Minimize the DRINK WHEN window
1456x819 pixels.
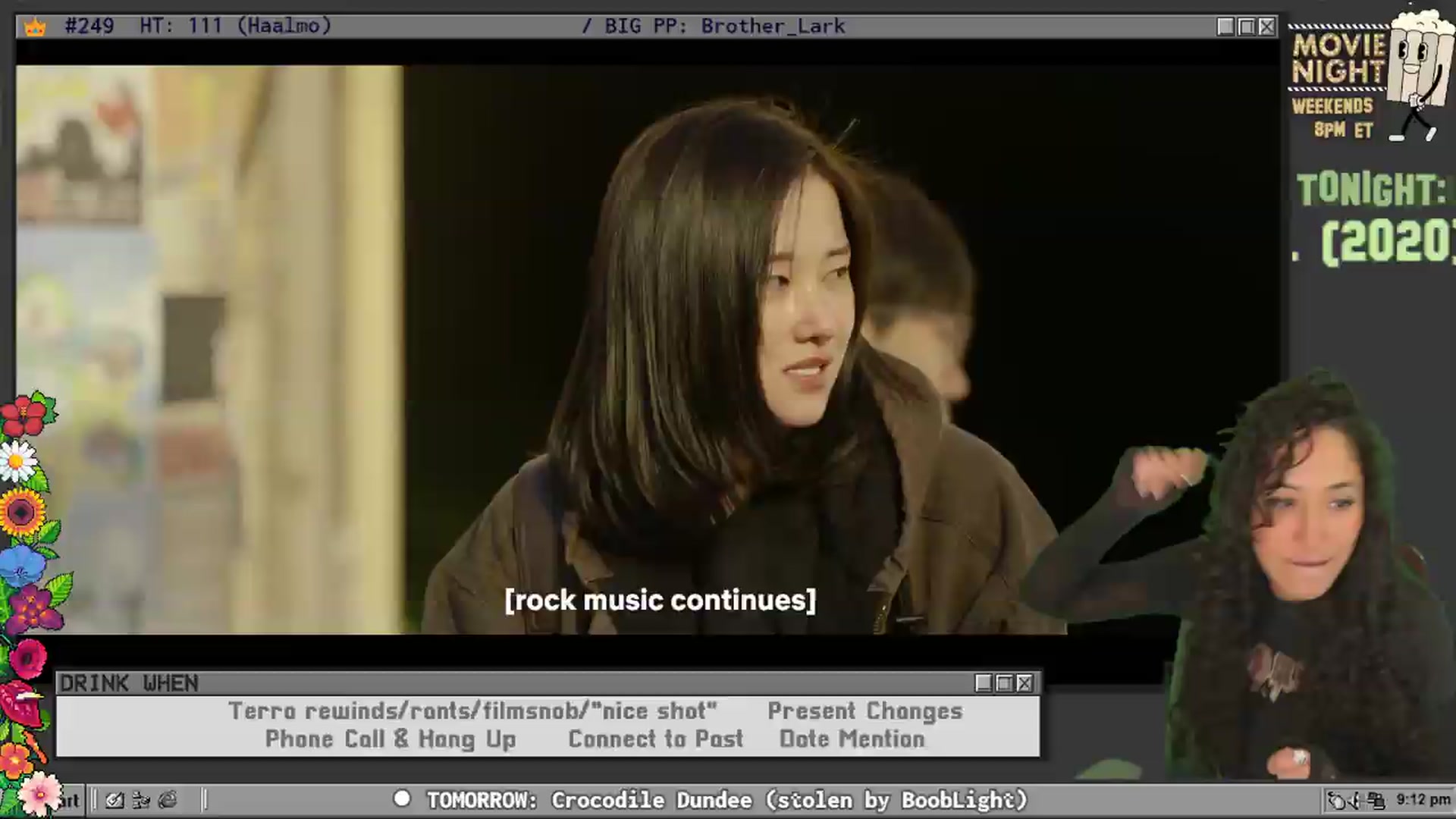pos(984,683)
